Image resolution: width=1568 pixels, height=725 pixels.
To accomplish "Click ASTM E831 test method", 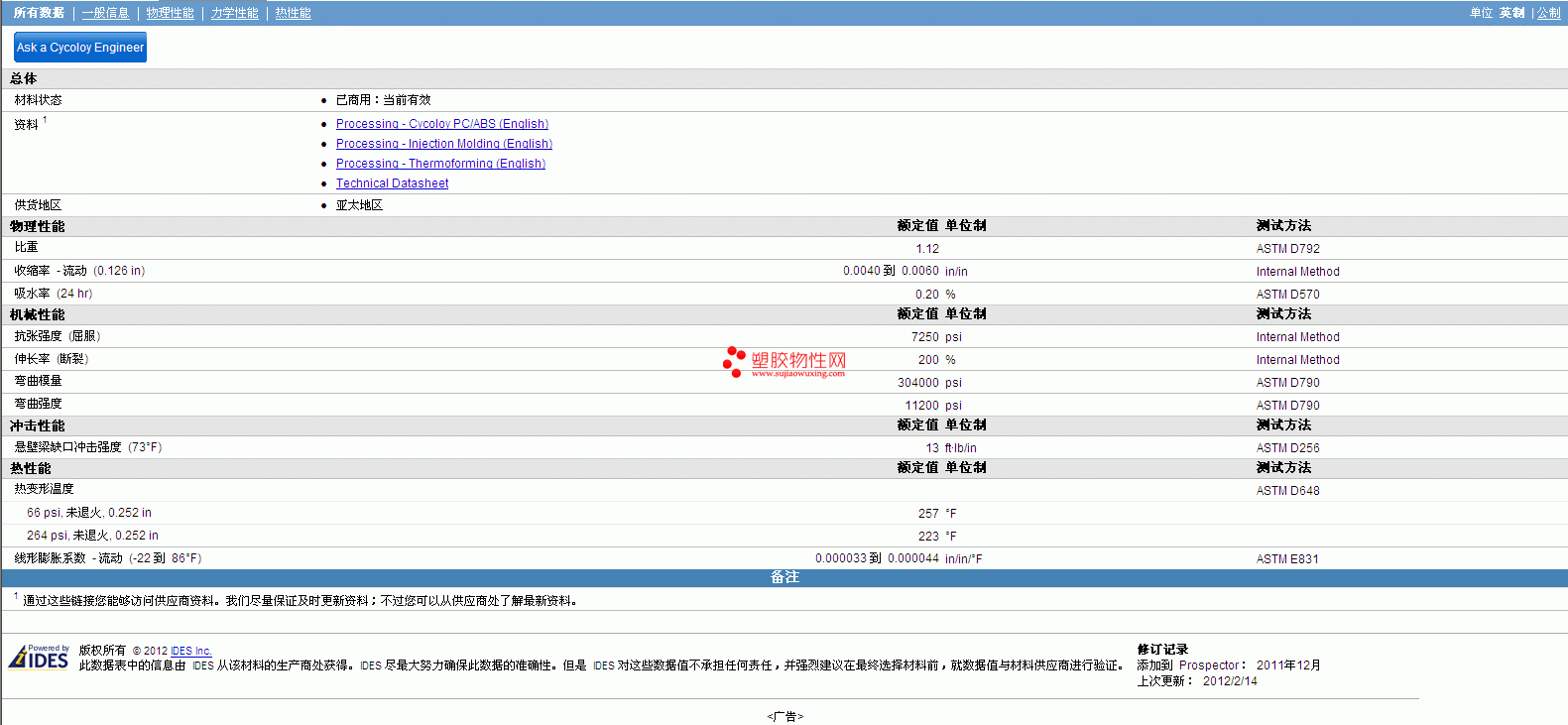I will 1287,559.
